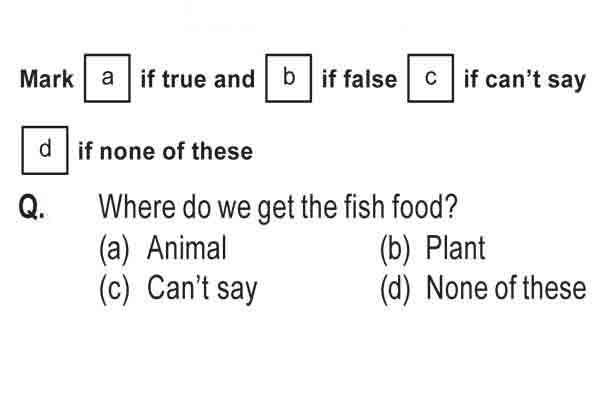Click the (a) option marker

click(114, 250)
